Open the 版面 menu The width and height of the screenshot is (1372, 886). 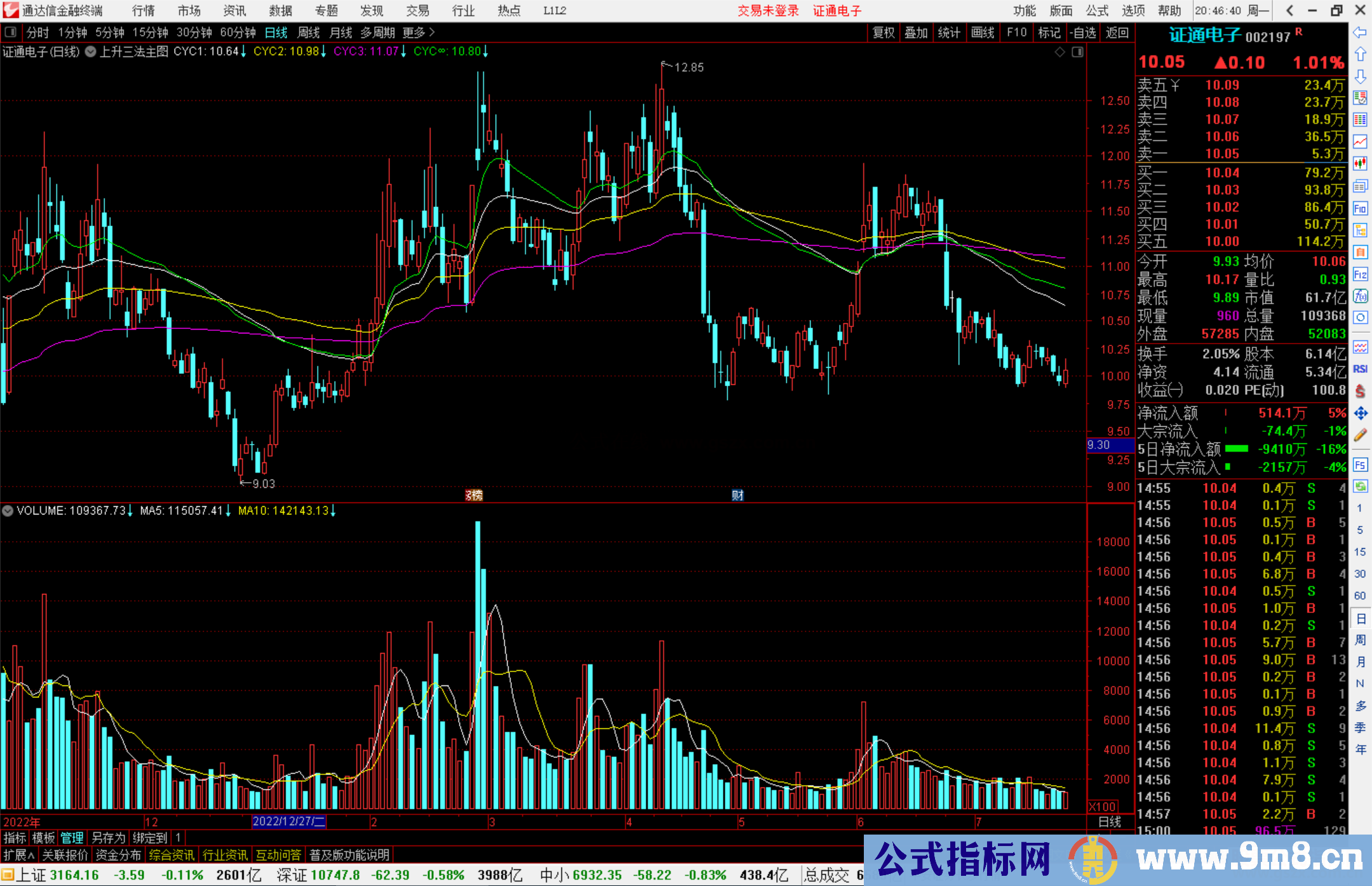pyautogui.click(x=1061, y=11)
